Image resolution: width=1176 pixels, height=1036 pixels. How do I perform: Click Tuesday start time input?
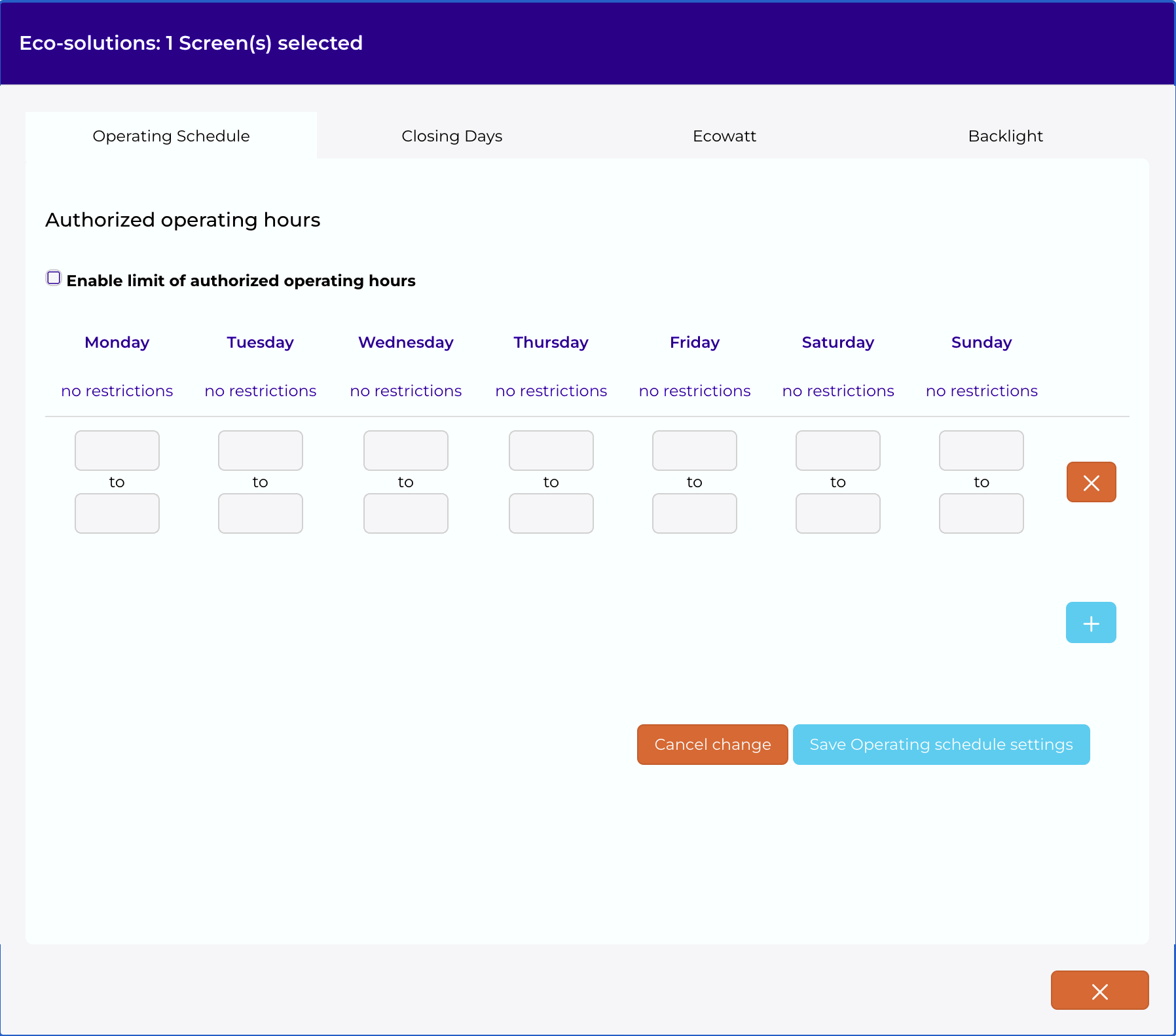click(x=261, y=451)
